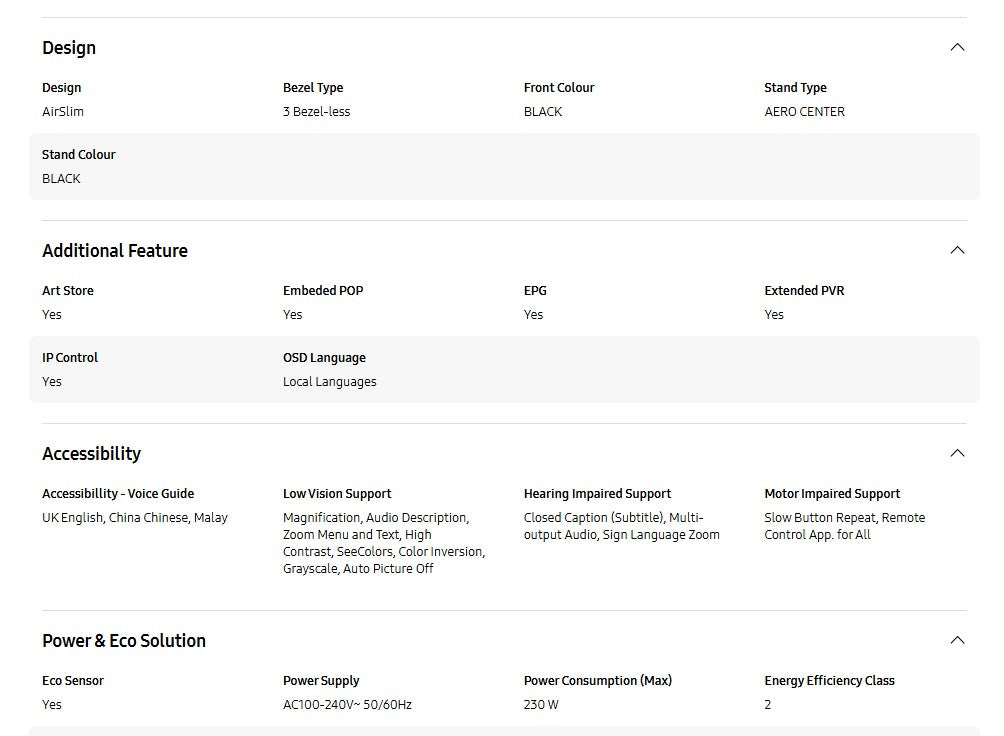Click the Low Vision Support label

(337, 494)
